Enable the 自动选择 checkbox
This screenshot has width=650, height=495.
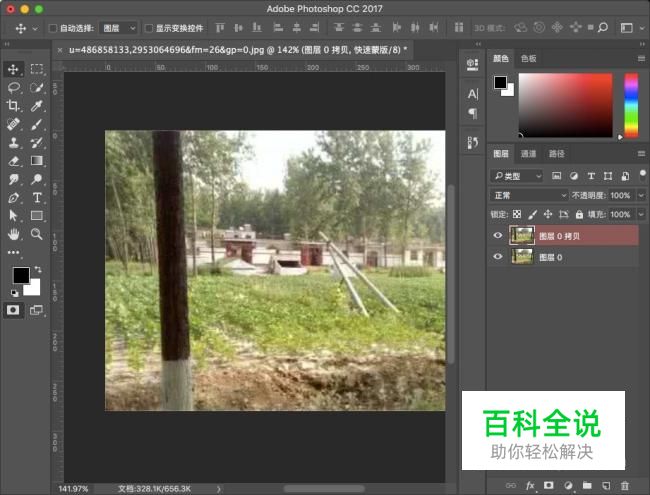[x=53, y=28]
